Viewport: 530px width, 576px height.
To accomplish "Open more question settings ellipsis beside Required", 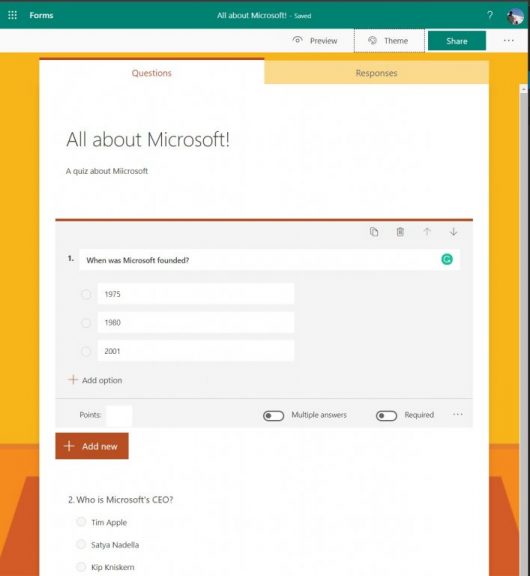I will point(458,414).
